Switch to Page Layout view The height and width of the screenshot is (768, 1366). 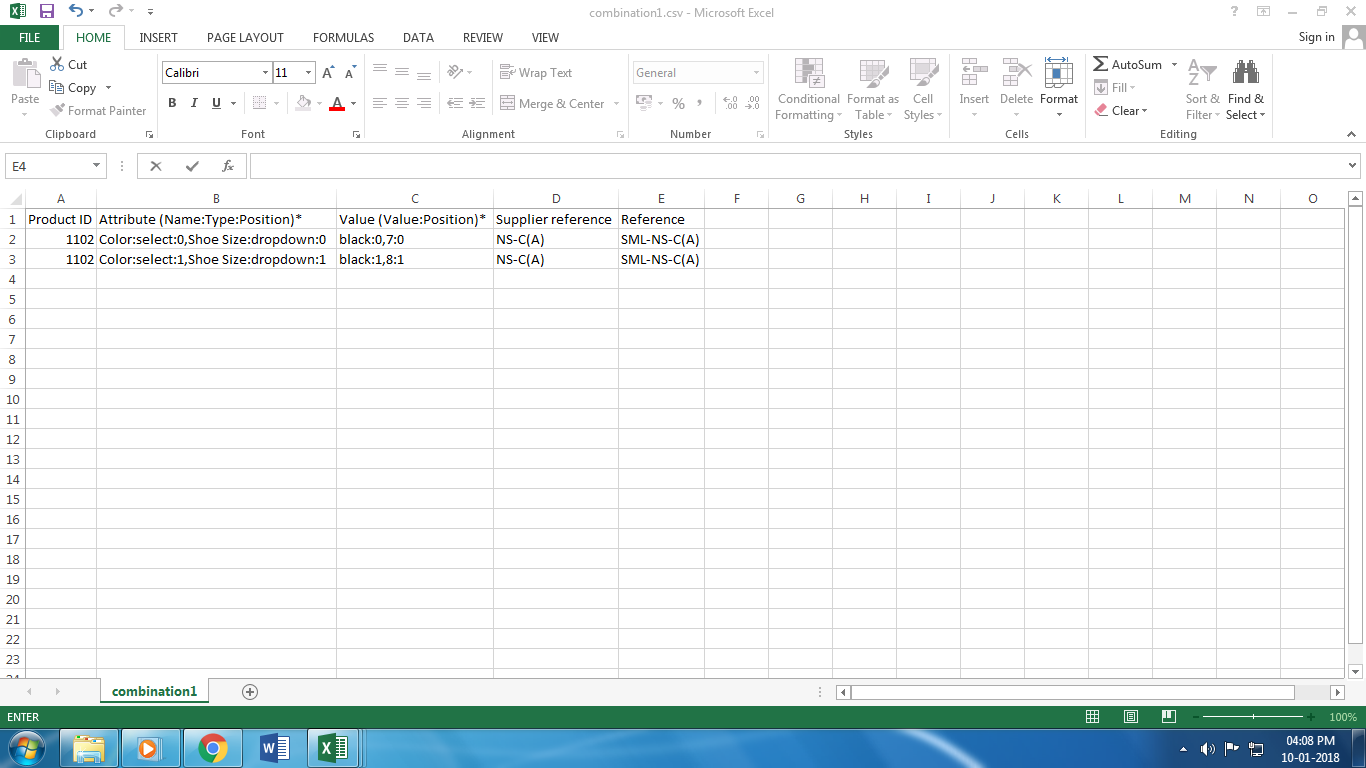coord(1130,717)
